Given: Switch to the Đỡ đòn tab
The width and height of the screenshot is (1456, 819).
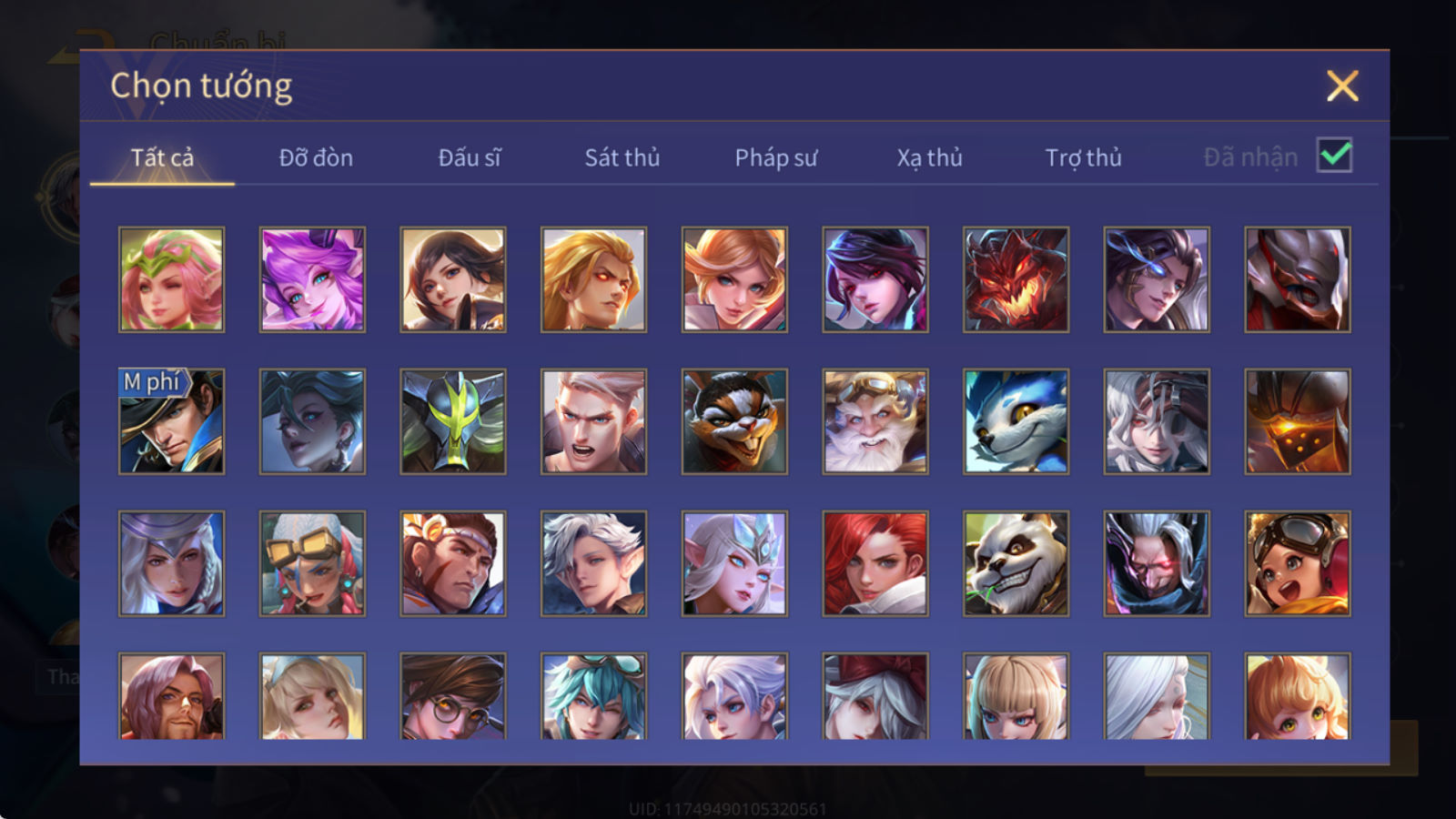Looking at the screenshot, I should (x=316, y=157).
